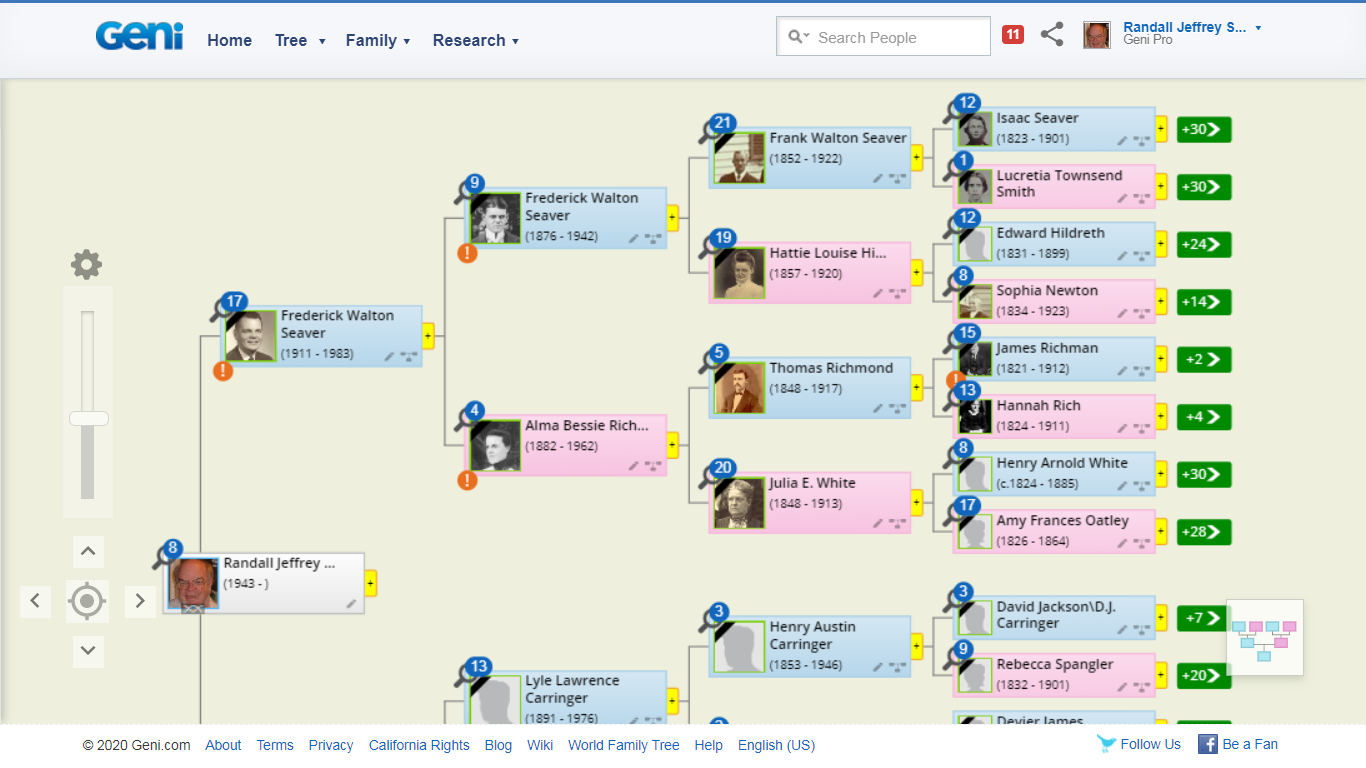Click the +30 expander next to Isaac Seaver
The image size is (1366, 768).
coord(1203,129)
